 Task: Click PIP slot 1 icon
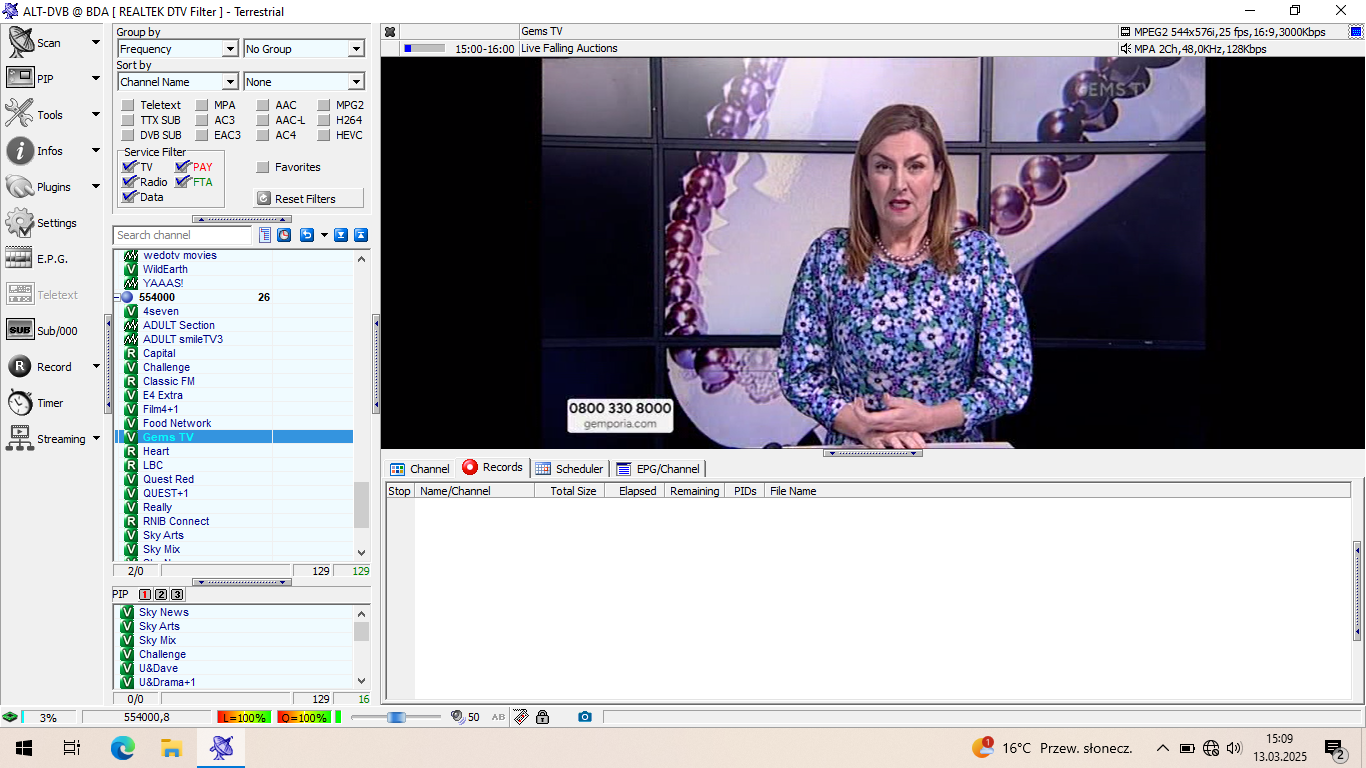pos(145,594)
